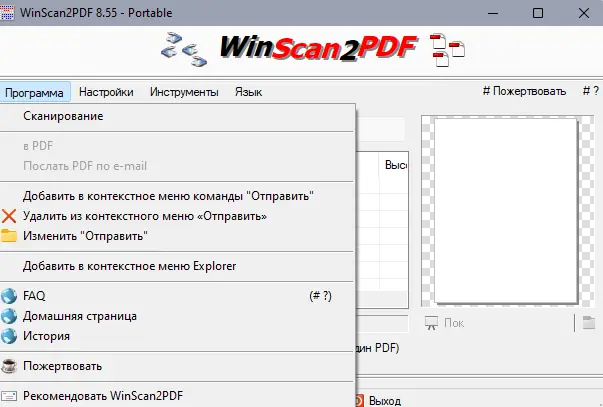Viewport: 603px width, 407px height.
Task: Click the globe icon beside Домашняя страница
Action: [x=9, y=316]
